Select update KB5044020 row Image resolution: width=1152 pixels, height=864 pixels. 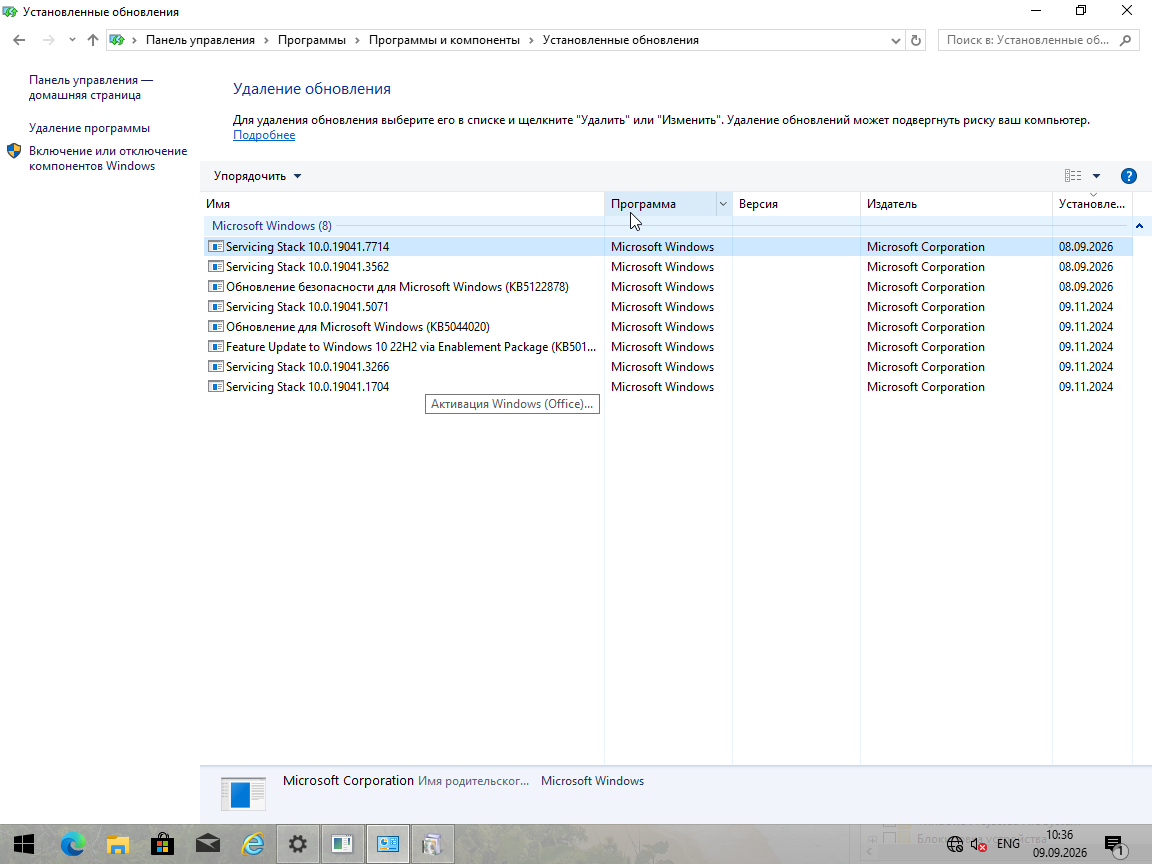pyautogui.click(x=668, y=327)
